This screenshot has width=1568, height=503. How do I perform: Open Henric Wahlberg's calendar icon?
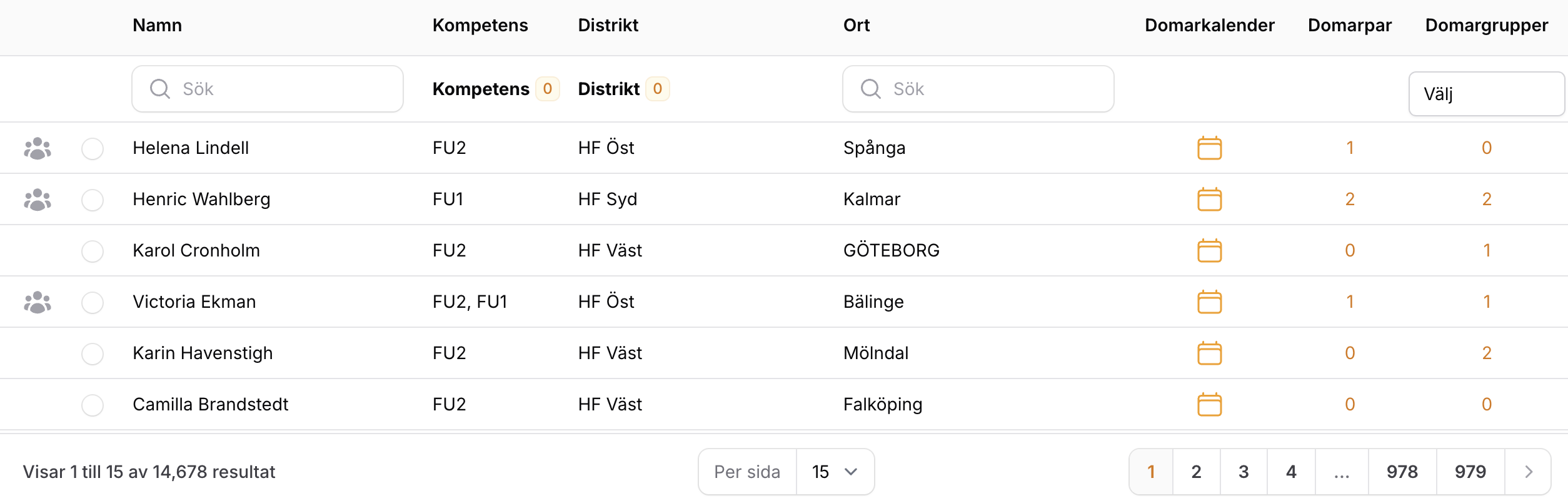coord(1209,200)
